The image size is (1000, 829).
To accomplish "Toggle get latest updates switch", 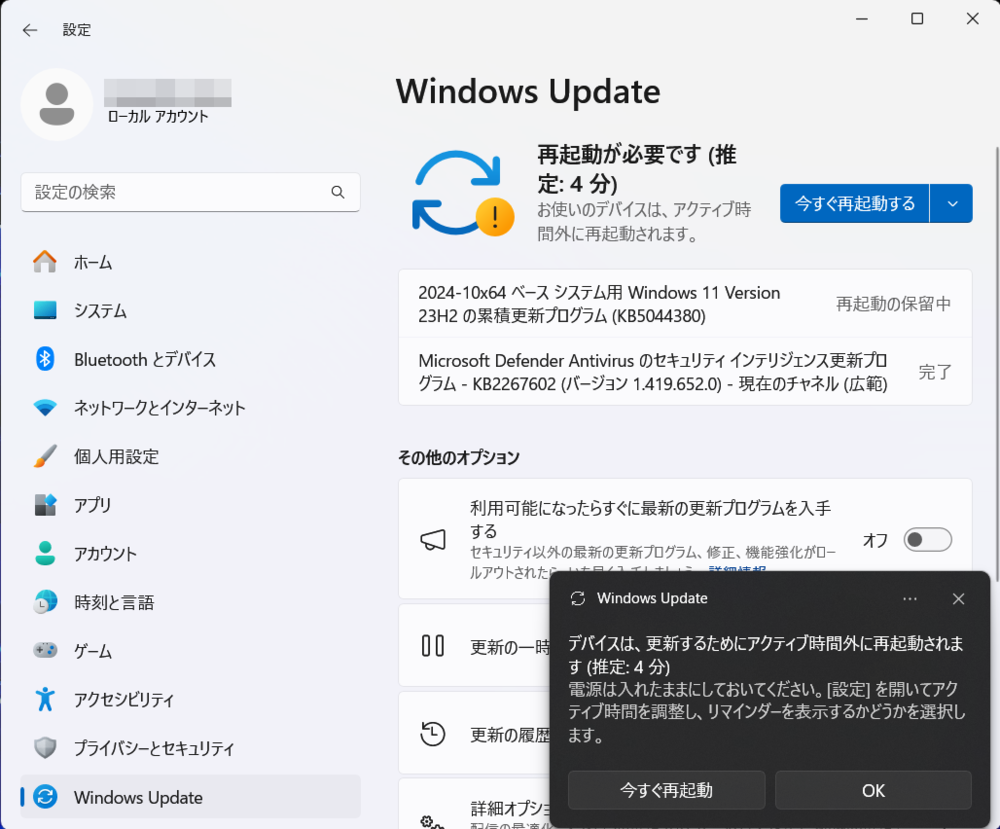I will [x=928, y=539].
